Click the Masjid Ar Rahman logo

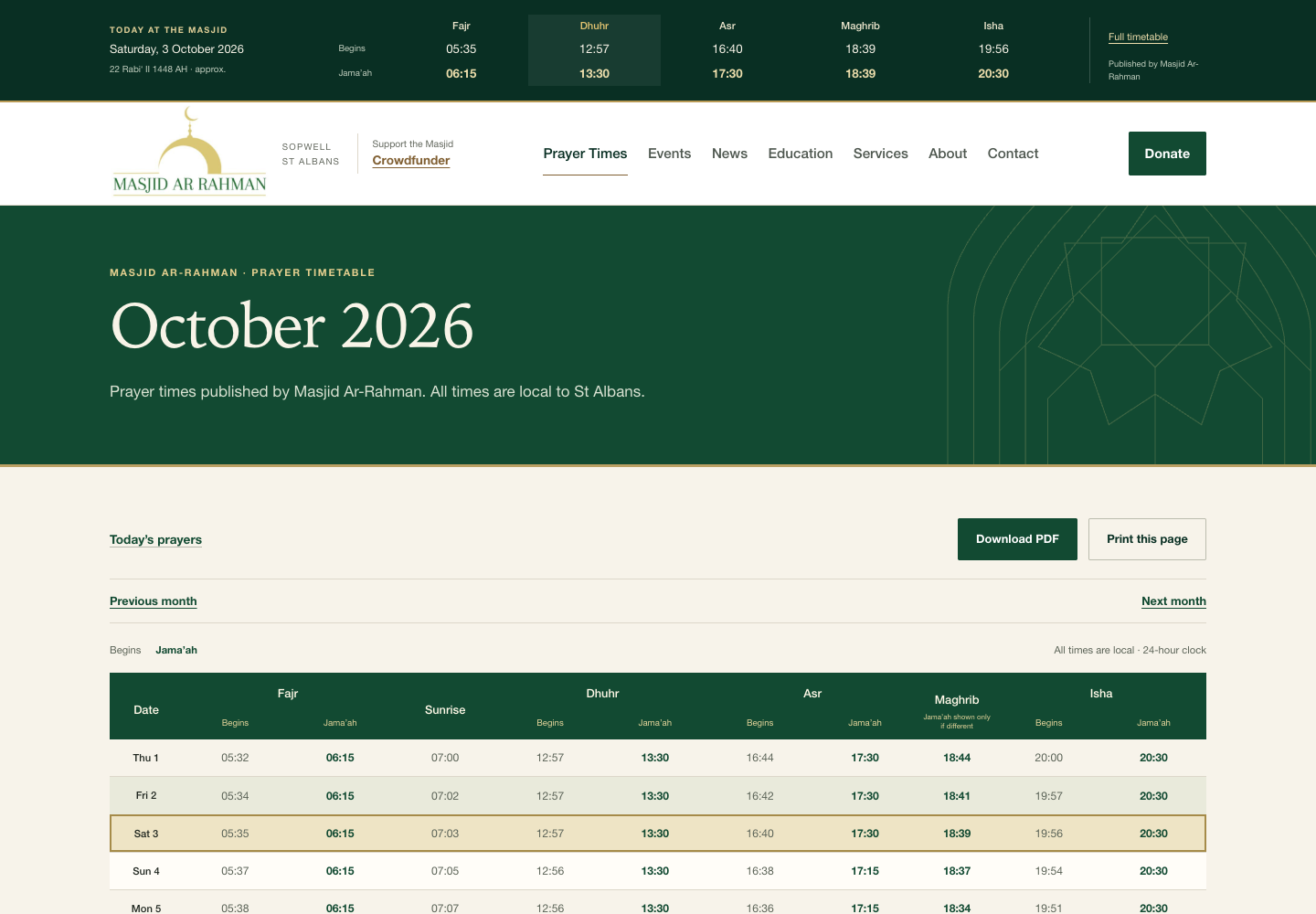point(189,152)
